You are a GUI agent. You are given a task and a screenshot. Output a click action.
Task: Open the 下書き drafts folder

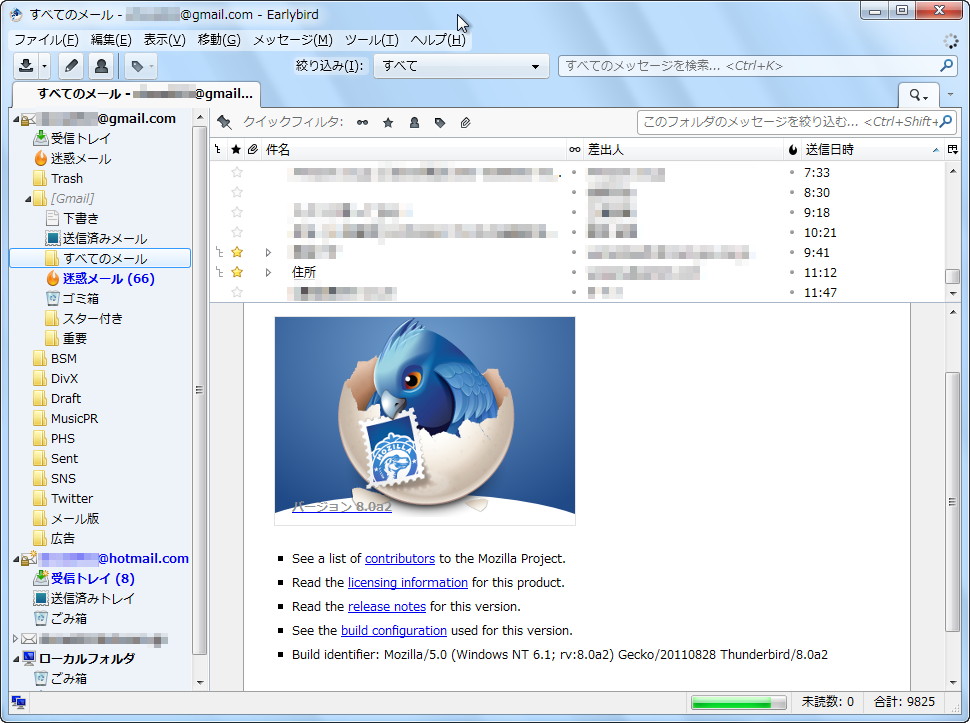click(80, 218)
